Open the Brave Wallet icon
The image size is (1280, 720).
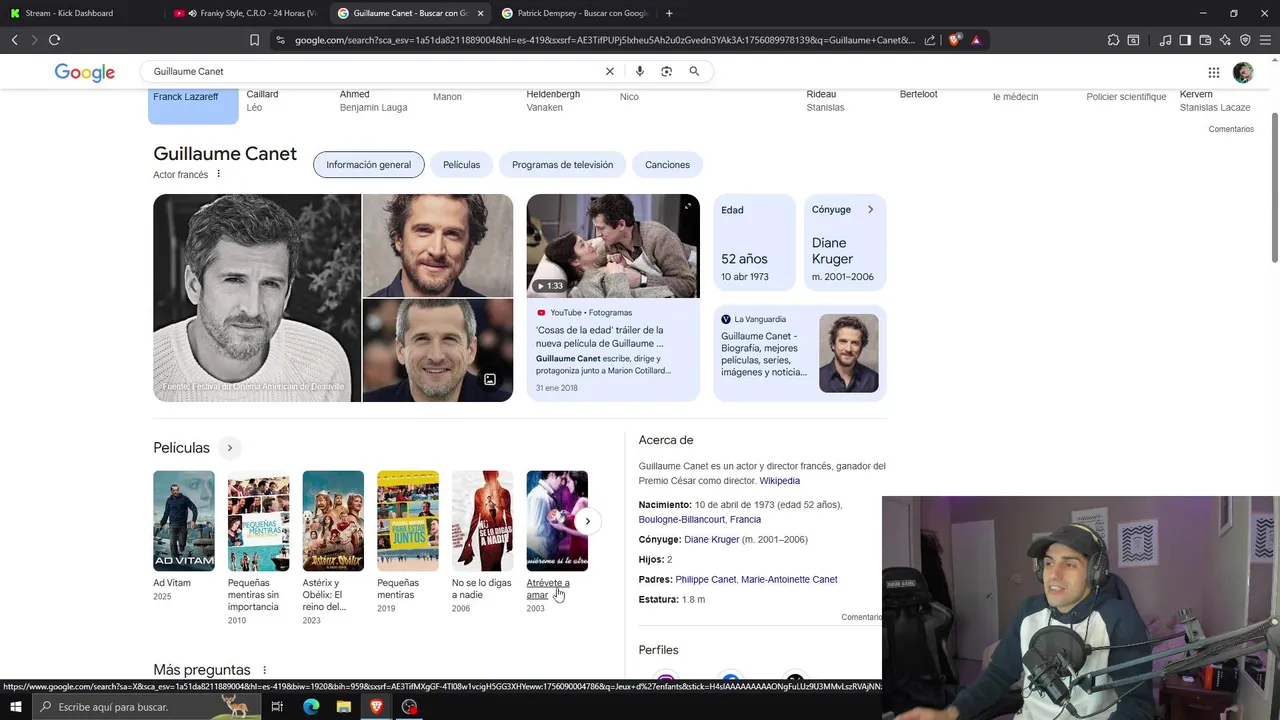(x=1205, y=40)
